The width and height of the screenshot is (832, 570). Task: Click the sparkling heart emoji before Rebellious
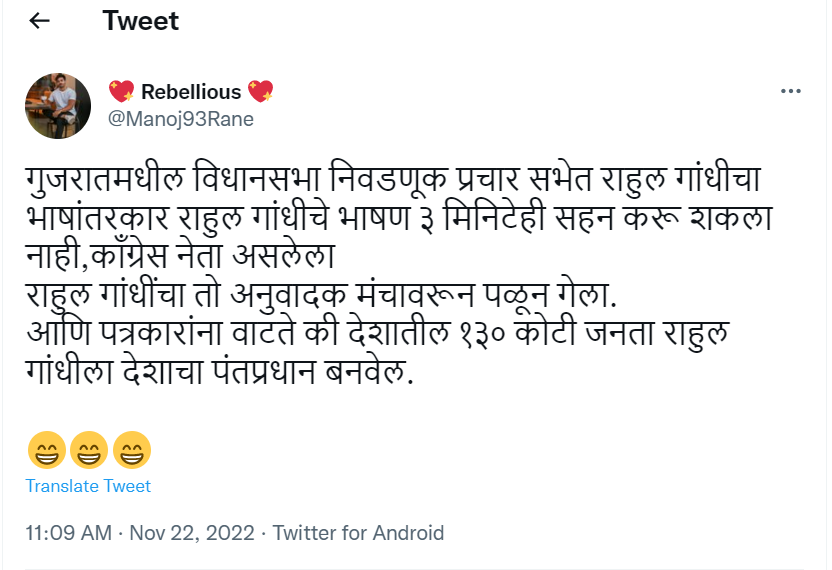(121, 92)
